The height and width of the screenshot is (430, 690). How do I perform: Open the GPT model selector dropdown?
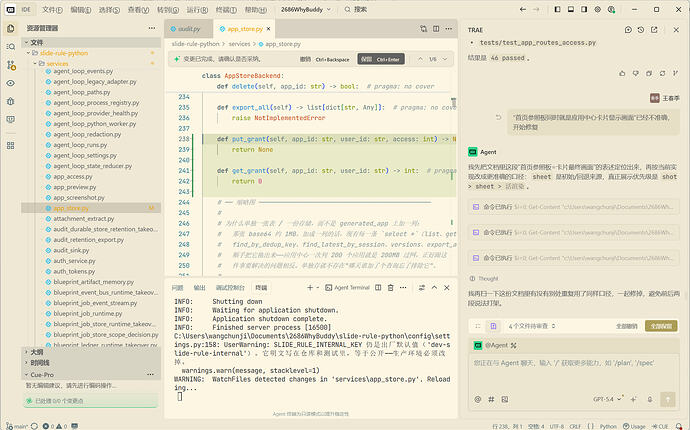pos(607,399)
